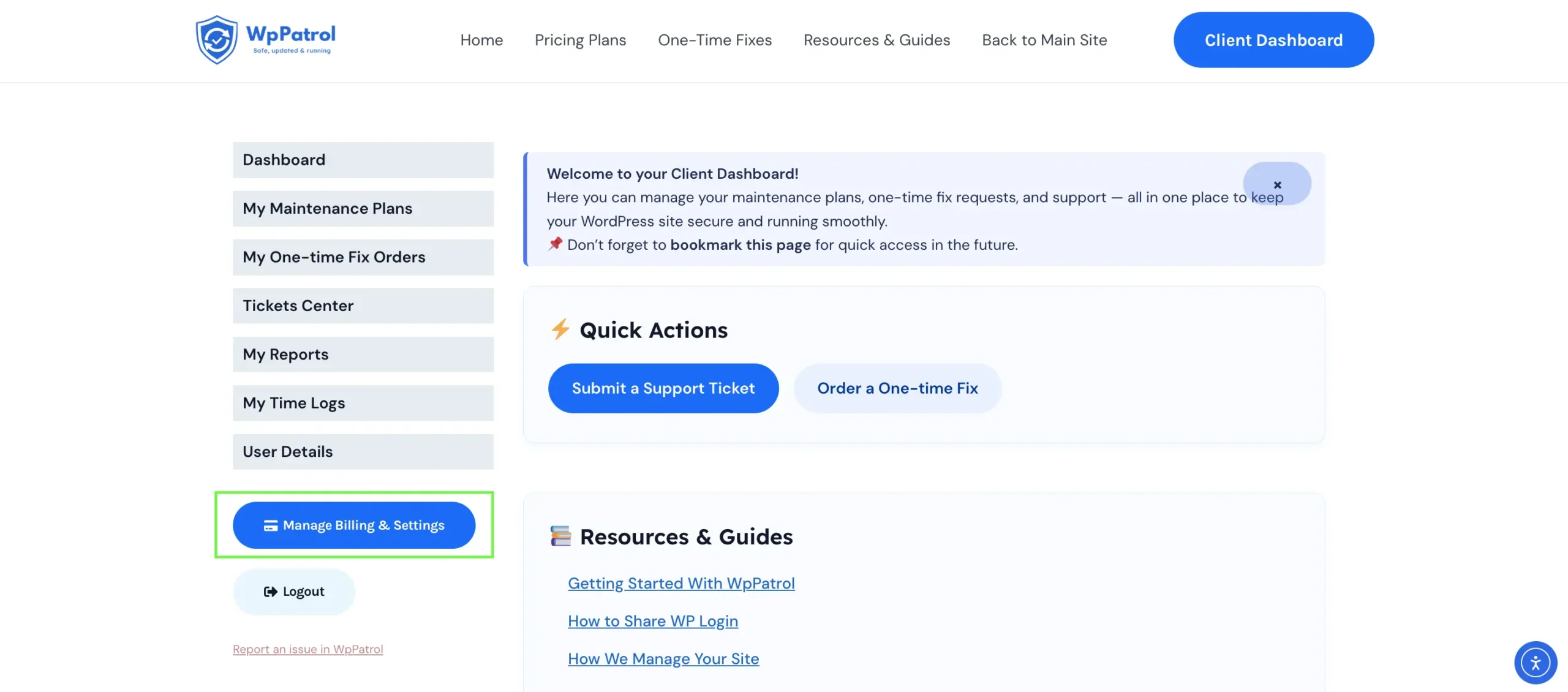Follow Report an issue in WpPatrol link
Screen dimensions: 1568x692
[x=307, y=649]
